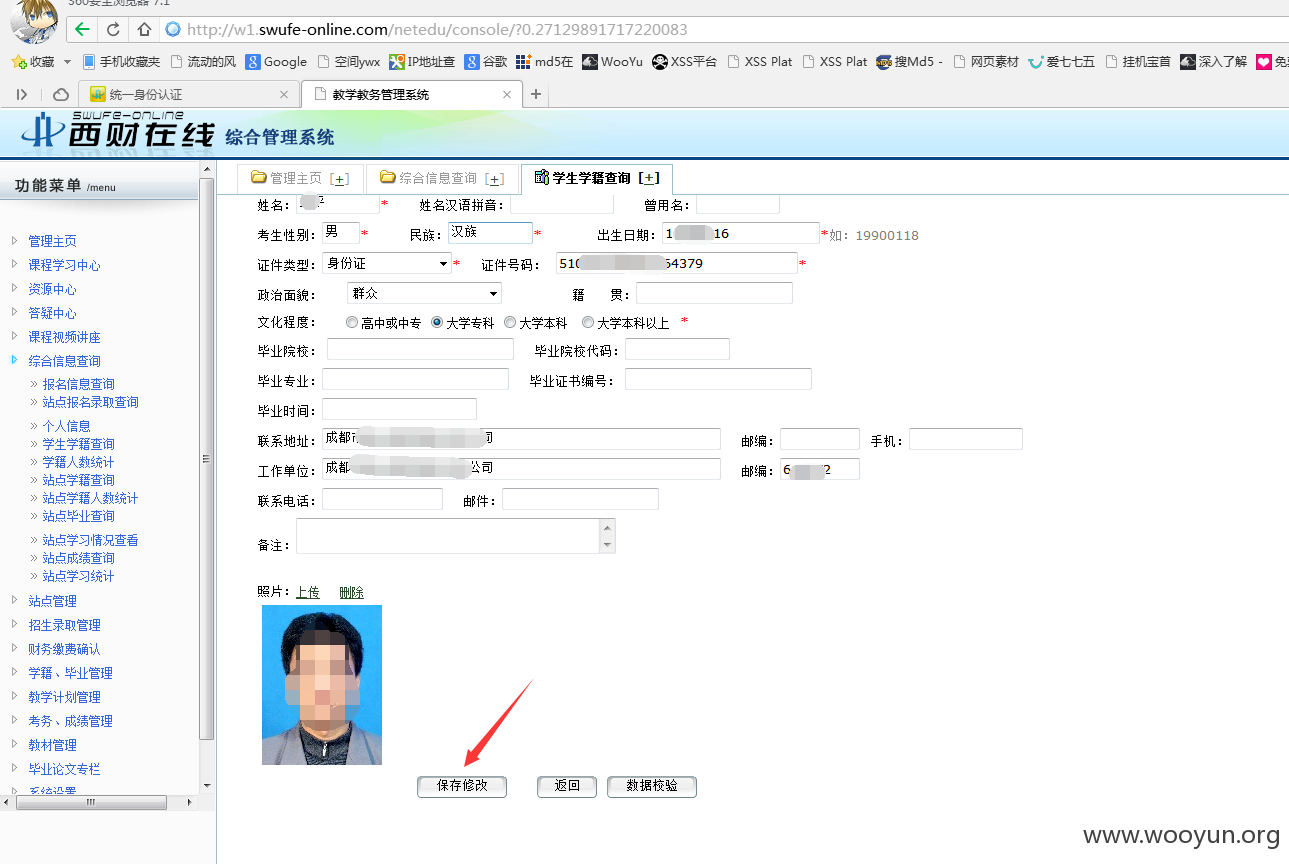
Task: Open the 爱七七五 bookmark
Action: tap(1062, 62)
